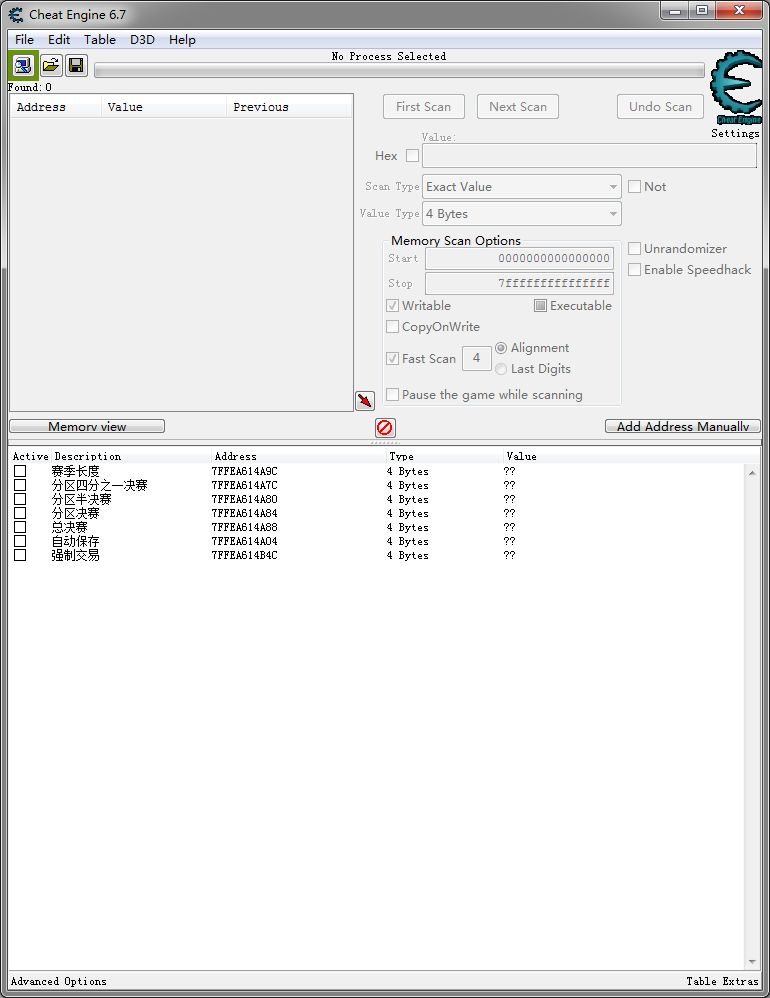The image size is (770, 998).
Task: Open Table Extras in status bar
Action: click(722, 981)
